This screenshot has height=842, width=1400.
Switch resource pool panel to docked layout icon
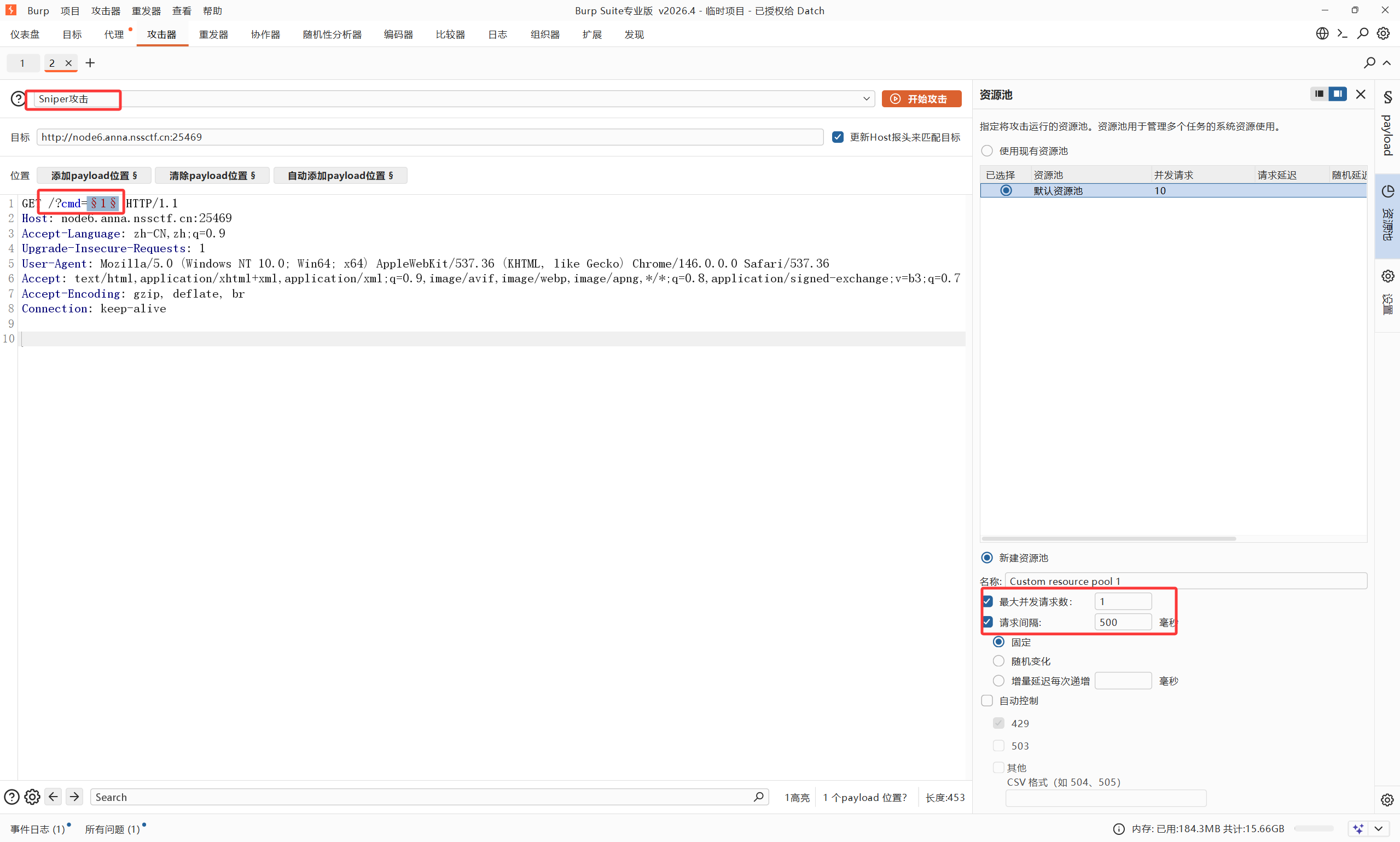tap(1338, 94)
